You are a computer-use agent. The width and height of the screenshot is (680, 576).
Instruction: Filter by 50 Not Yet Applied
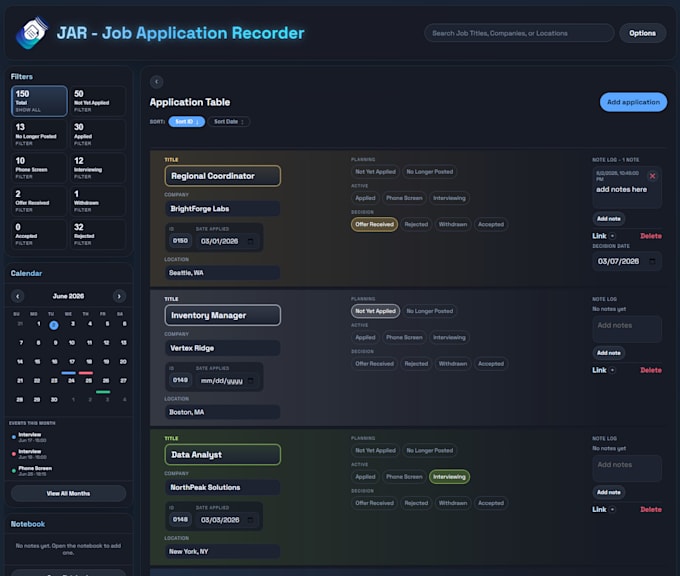point(98,101)
